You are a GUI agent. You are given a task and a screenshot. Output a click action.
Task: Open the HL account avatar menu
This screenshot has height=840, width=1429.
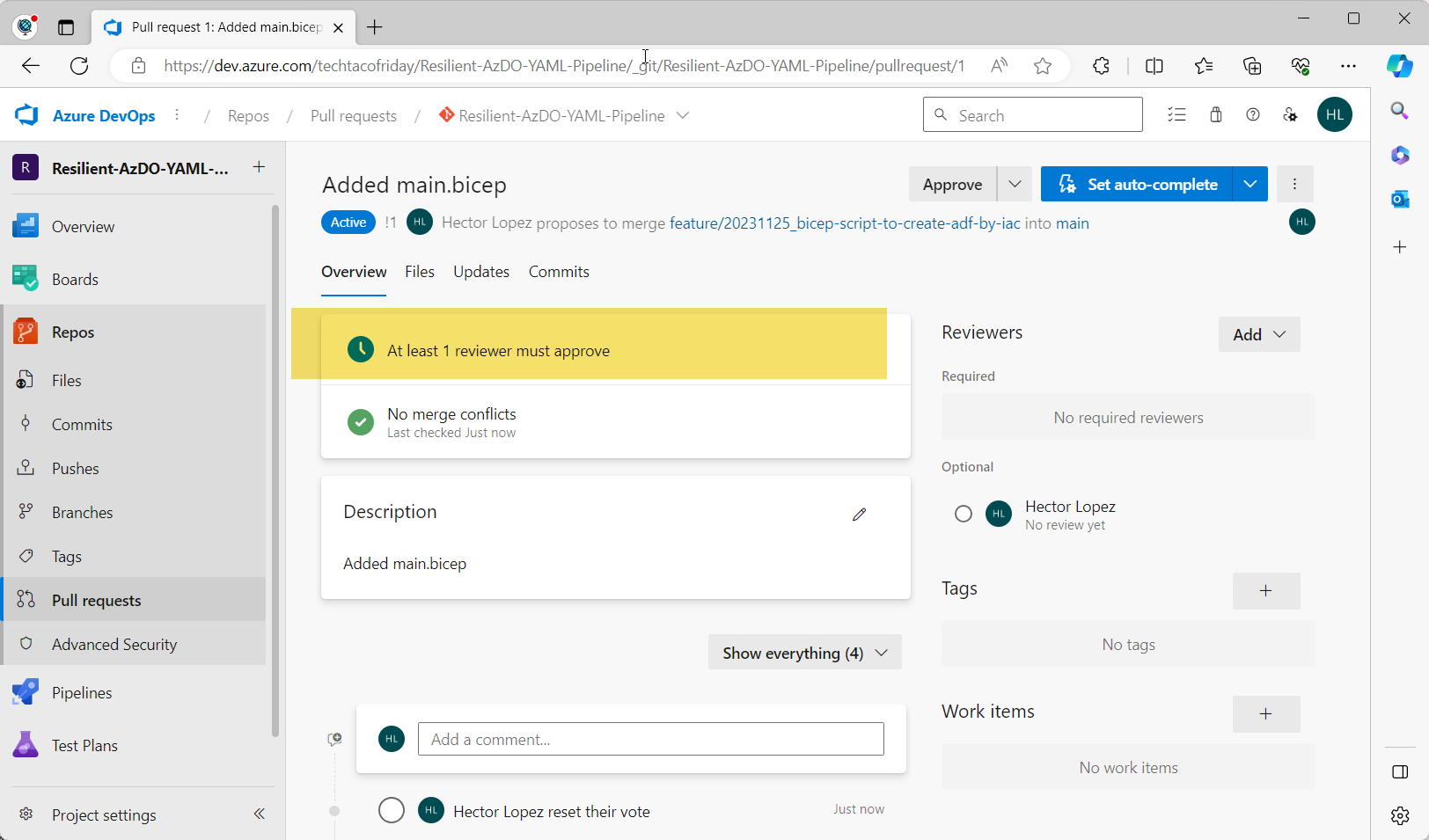(1335, 114)
